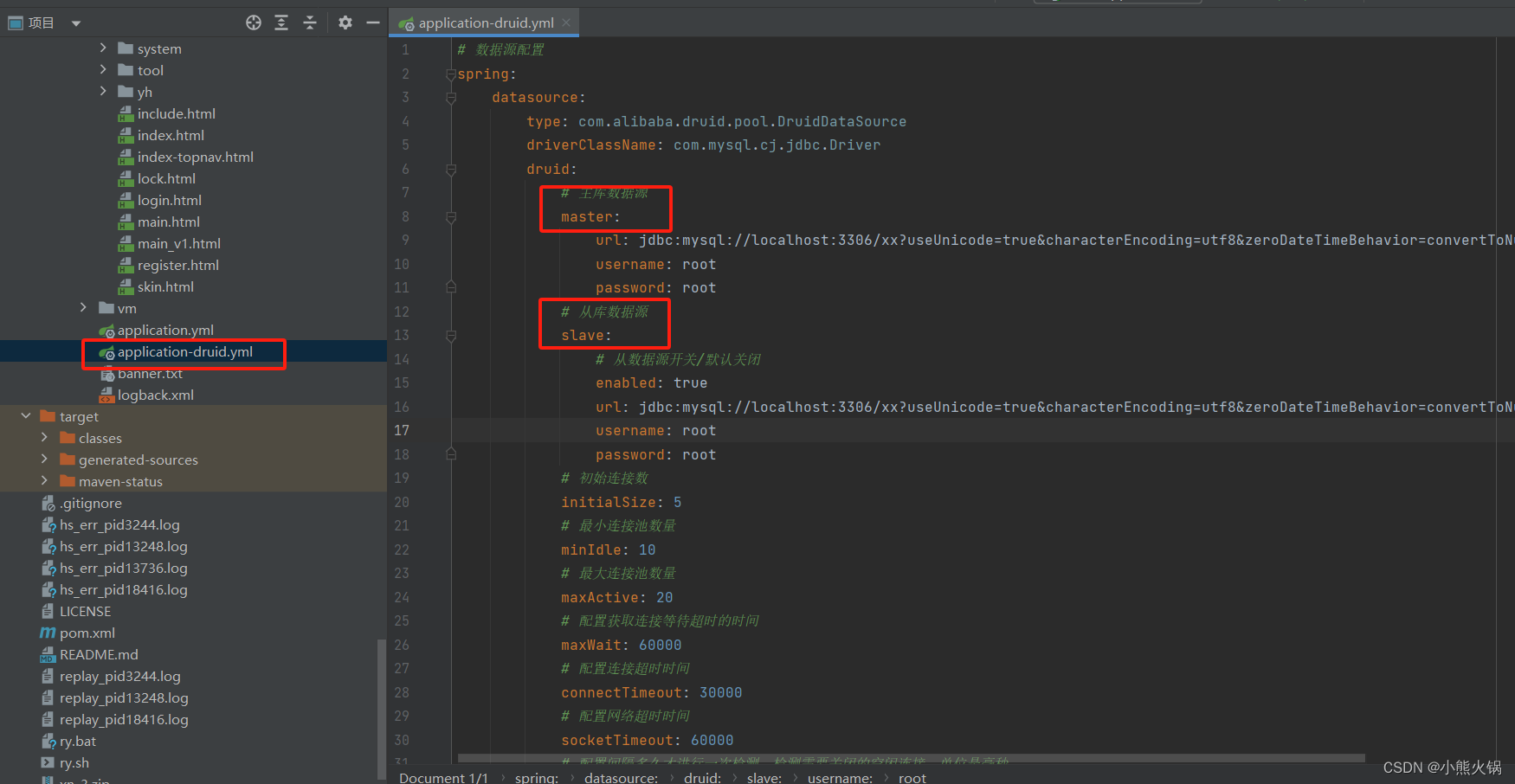
Task: Expand the yh folder
Action: (103, 91)
